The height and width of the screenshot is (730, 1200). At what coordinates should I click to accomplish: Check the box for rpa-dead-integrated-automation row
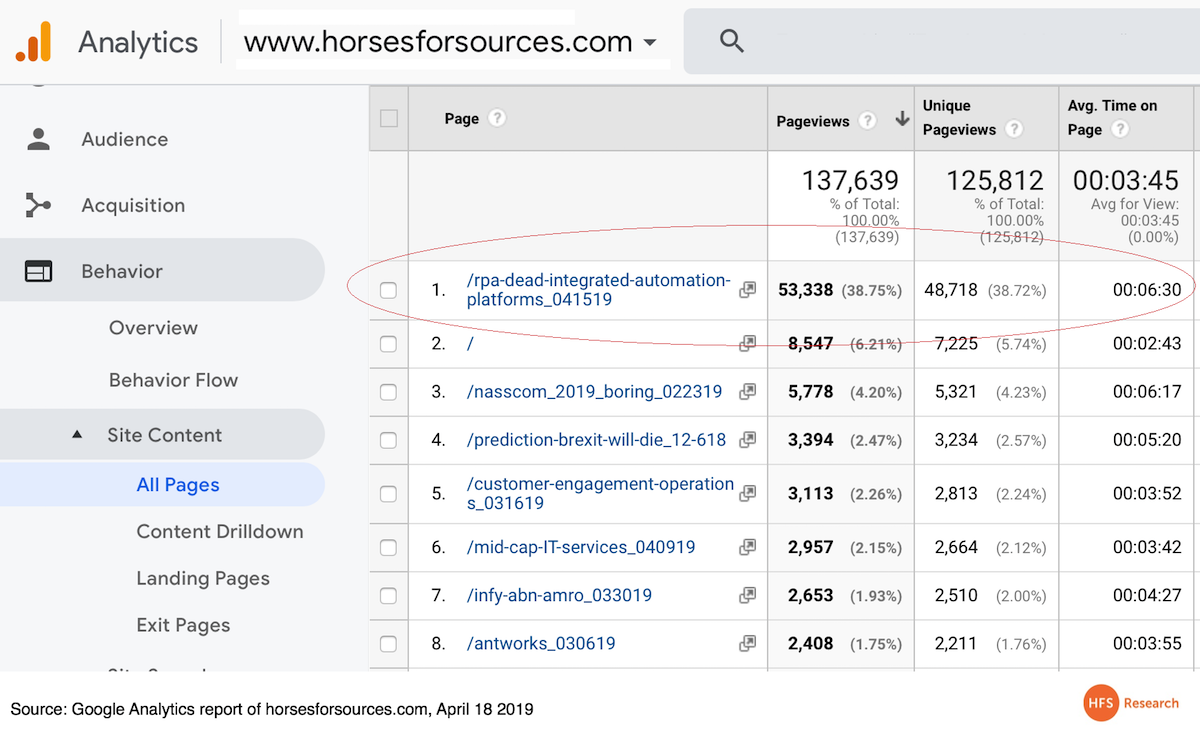click(389, 290)
